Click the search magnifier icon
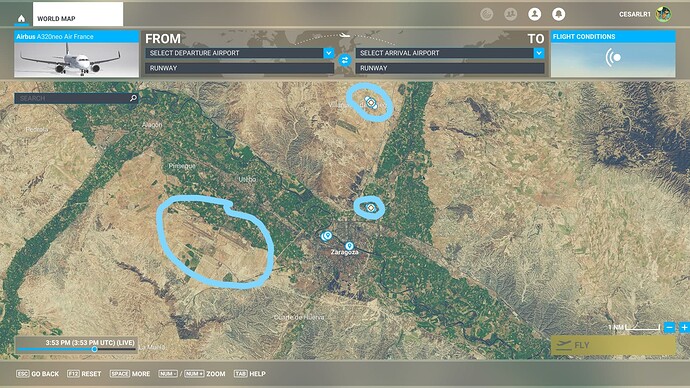690x388 pixels. [133, 98]
